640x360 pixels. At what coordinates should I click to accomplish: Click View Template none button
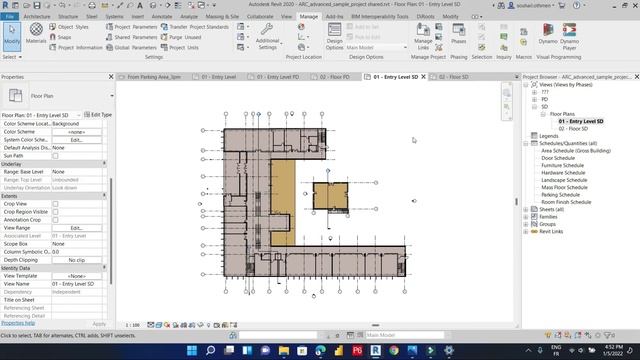pos(77,276)
